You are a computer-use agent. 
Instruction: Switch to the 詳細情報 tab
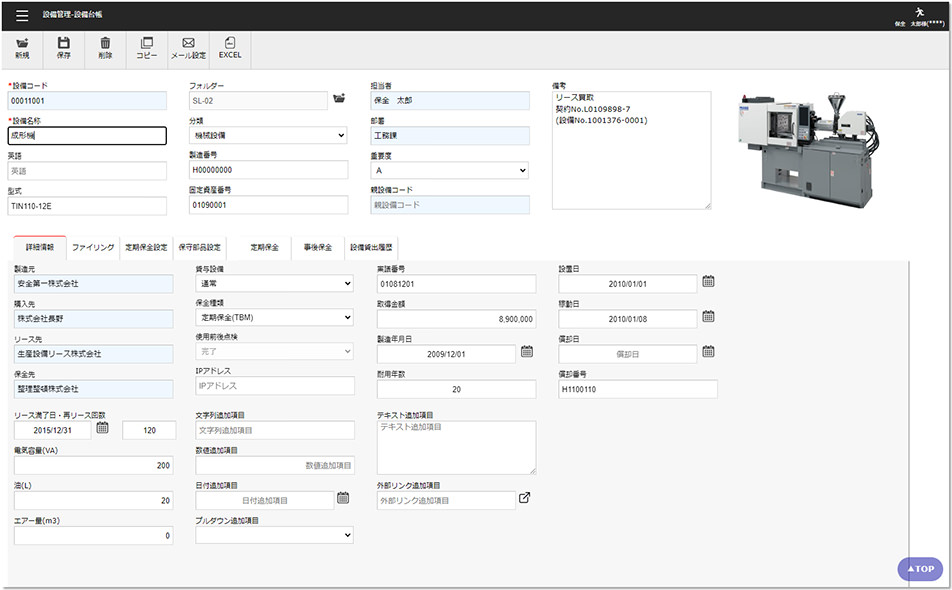tap(39, 248)
